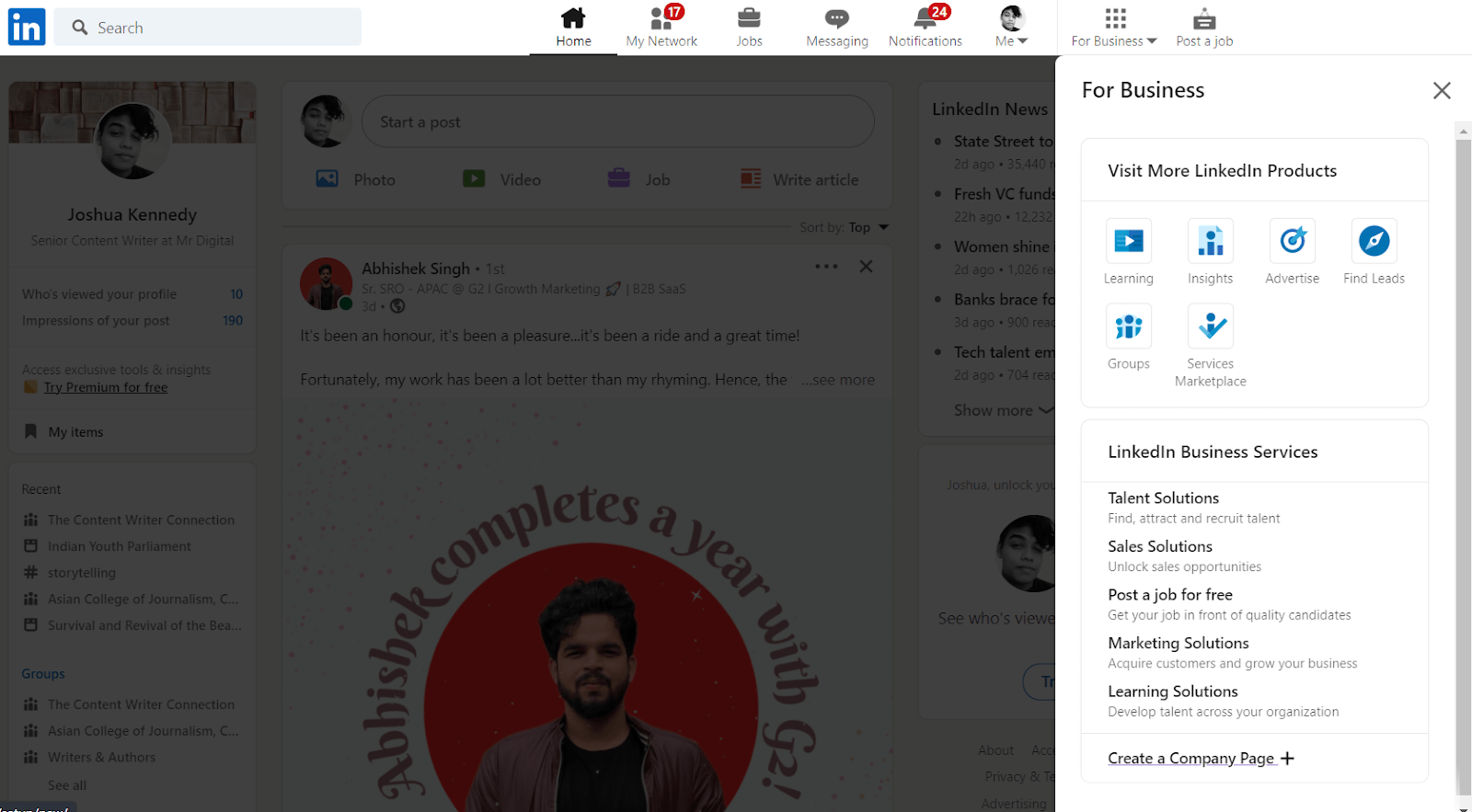The height and width of the screenshot is (812, 1472).
Task: Open storytelling hashtag
Action: tap(82, 573)
